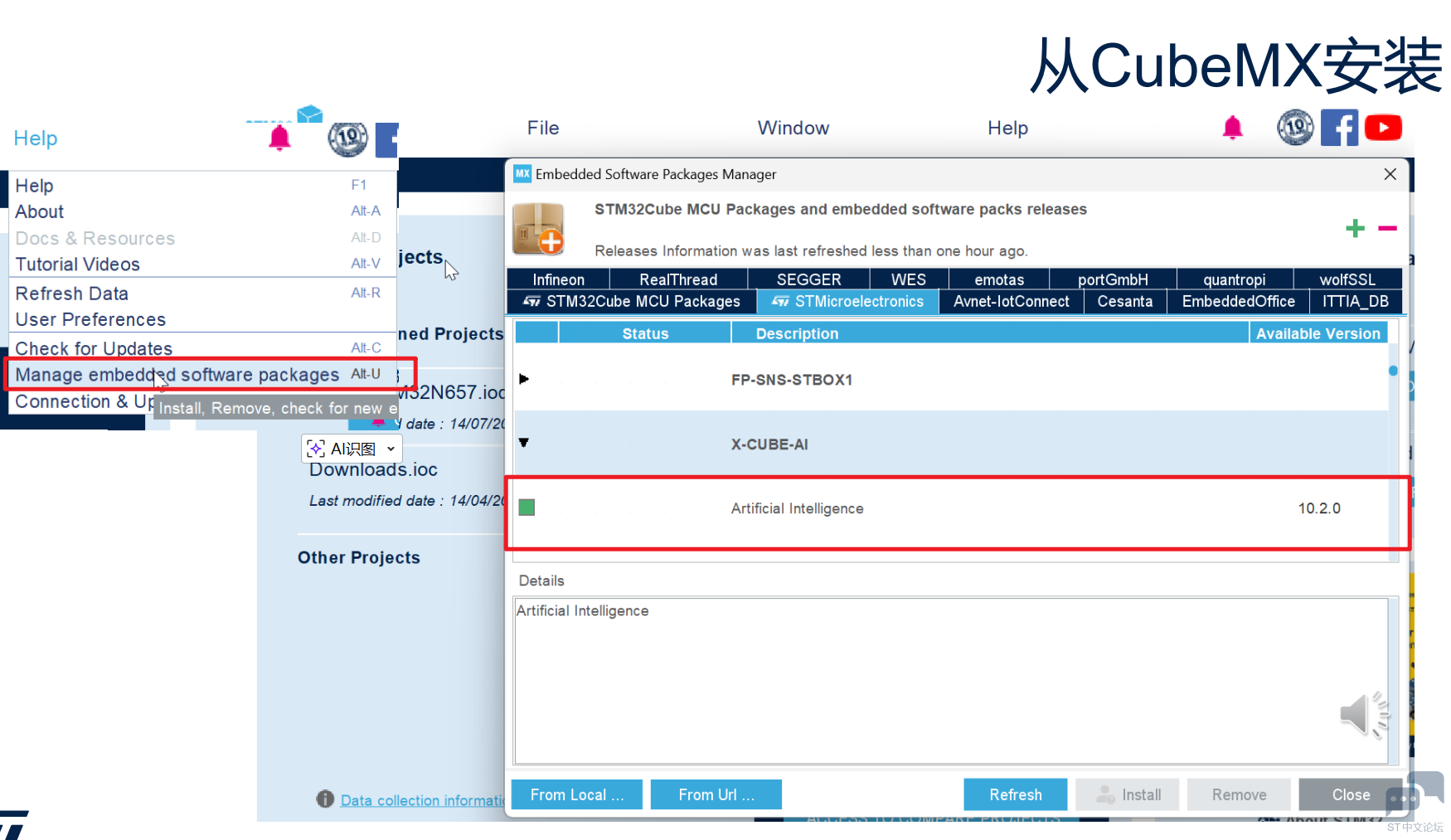Click the pink notification bell in dialog toolbar
The image size is (1451, 840).
click(1232, 128)
